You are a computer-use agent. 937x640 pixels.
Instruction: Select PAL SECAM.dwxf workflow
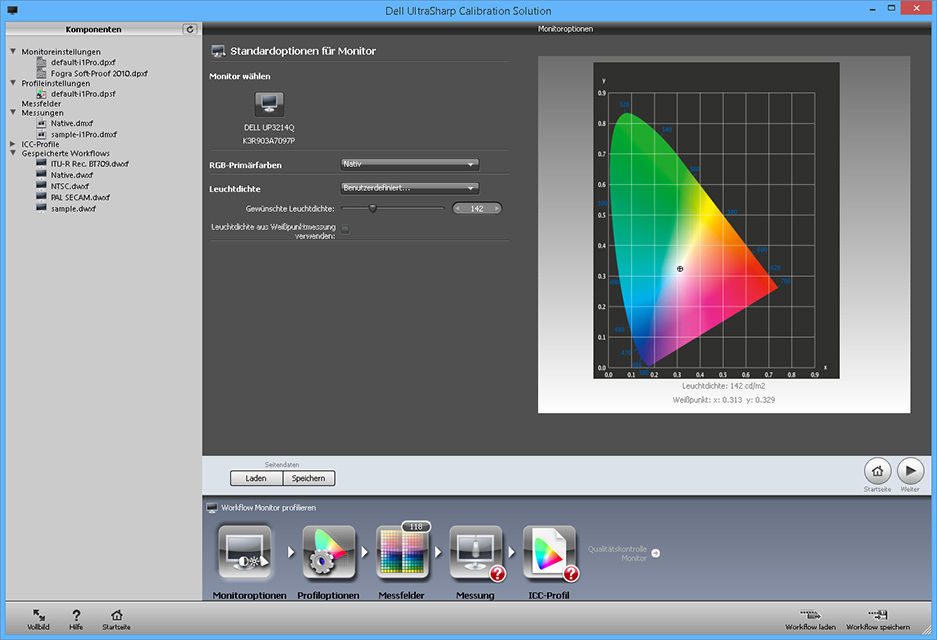[x=80, y=197]
